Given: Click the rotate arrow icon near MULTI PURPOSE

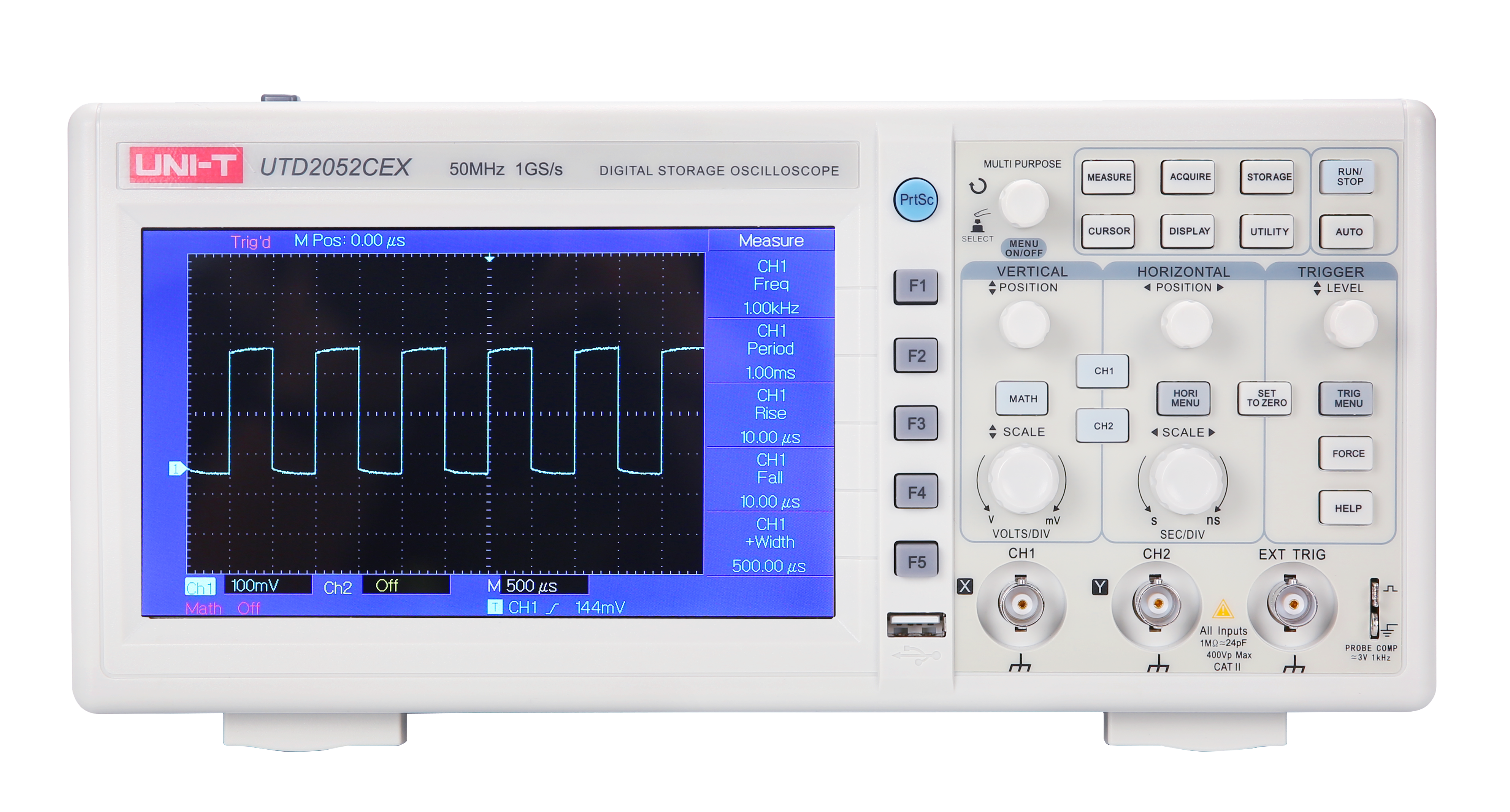Looking at the screenshot, I should 978,186.
